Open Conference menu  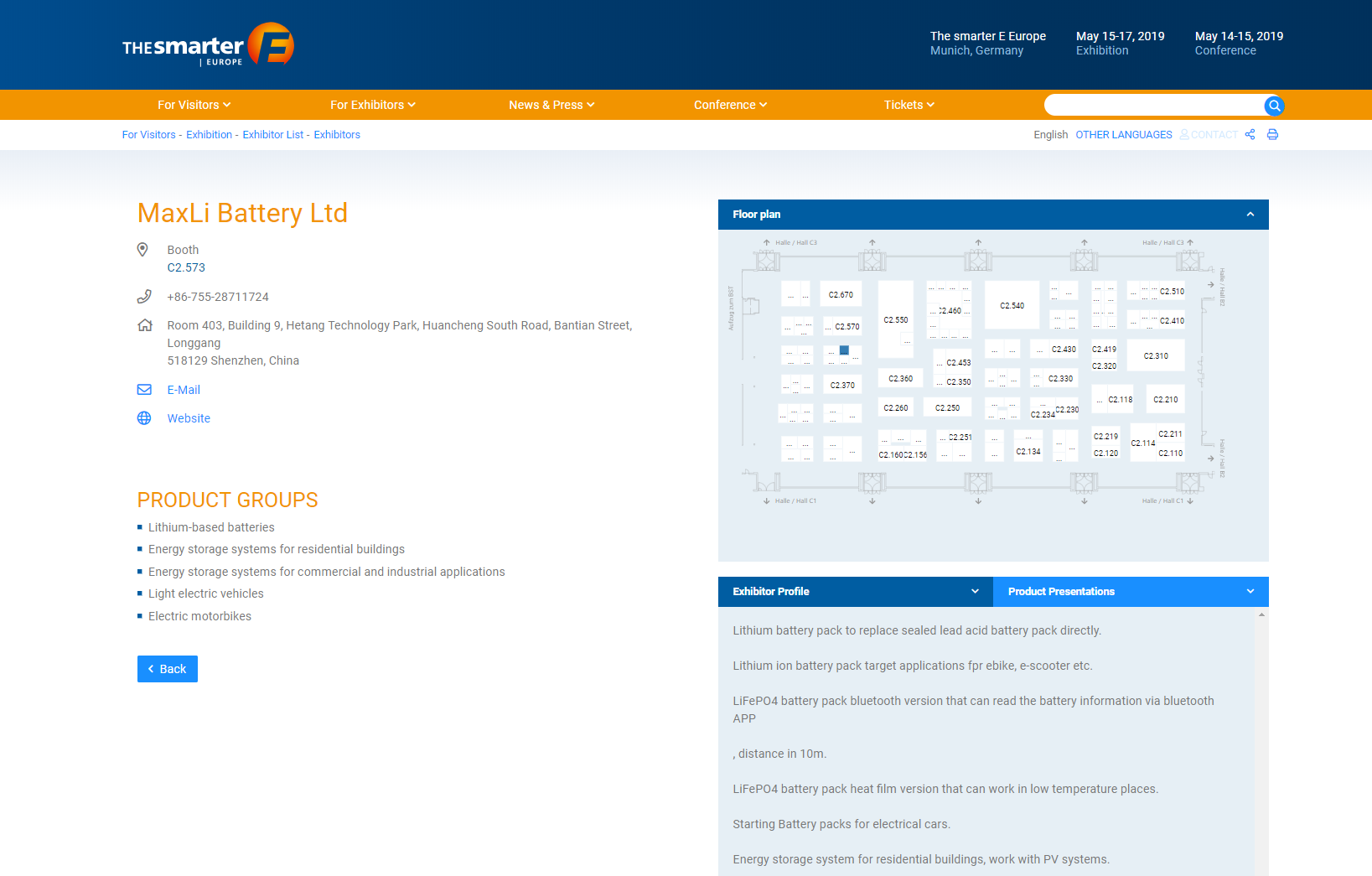(x=730, y=105)
